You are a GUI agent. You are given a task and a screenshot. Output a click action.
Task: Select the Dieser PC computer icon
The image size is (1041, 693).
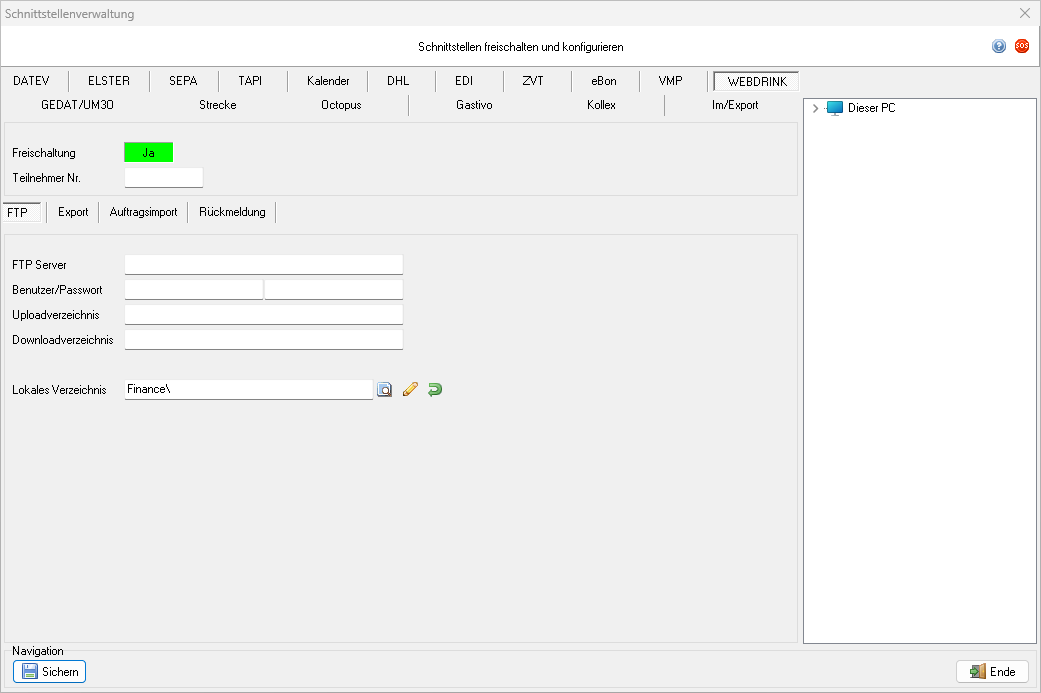click(835, 108)
